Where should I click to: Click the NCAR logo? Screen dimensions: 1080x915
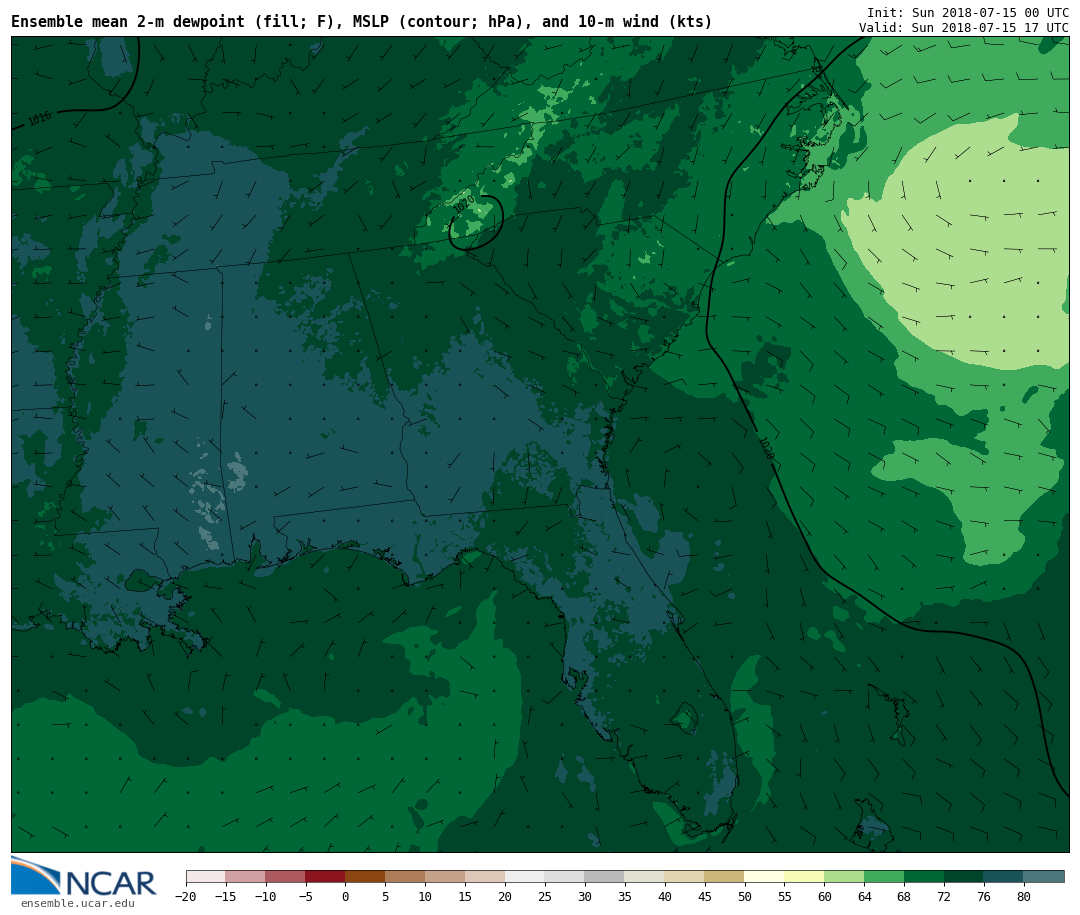tap(84, 877)
